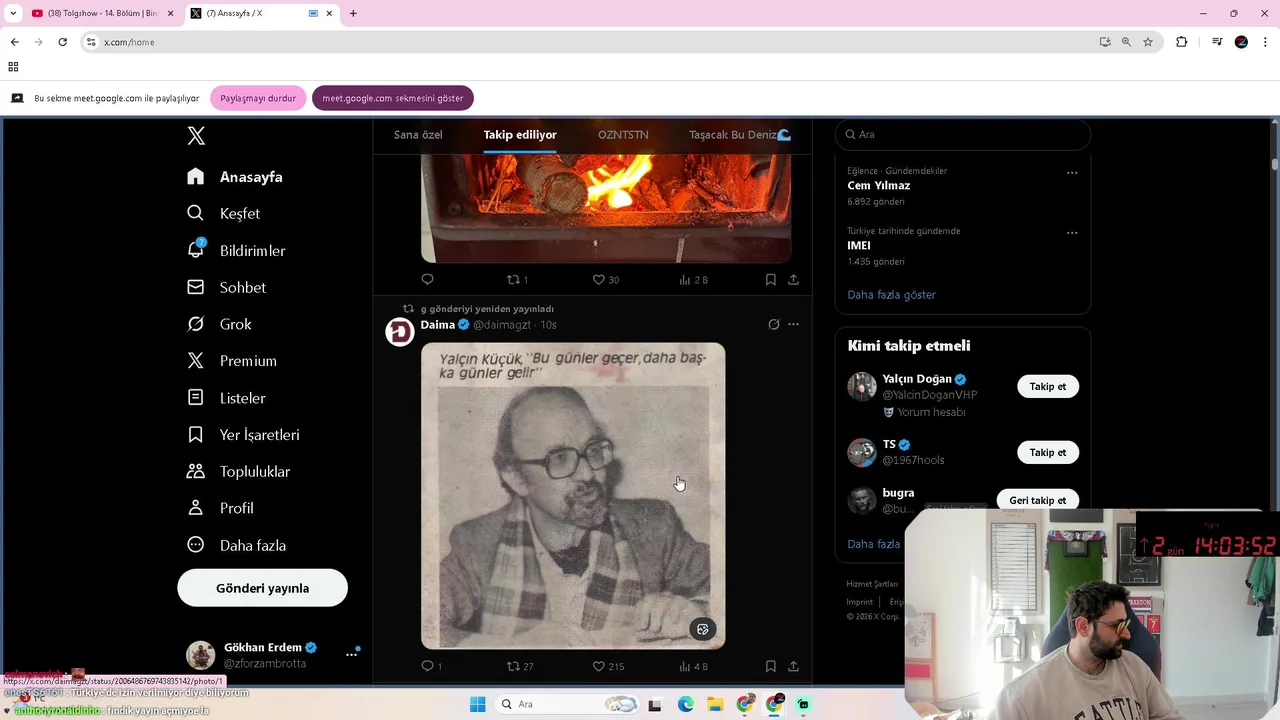Click meet.google.com sekmesini göster button

pyautogui.click(x=393, y=98)
